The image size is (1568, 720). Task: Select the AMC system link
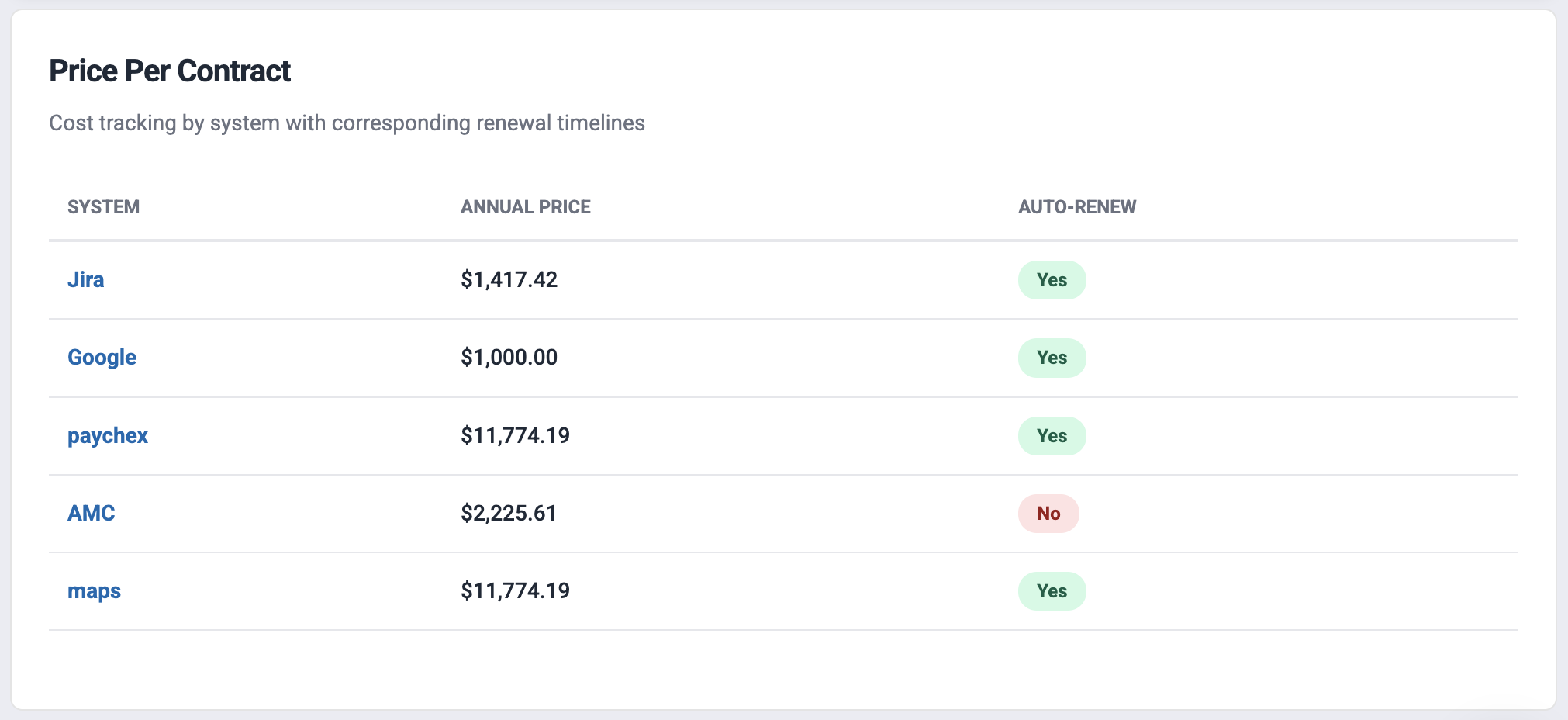[x=91, y=513]
